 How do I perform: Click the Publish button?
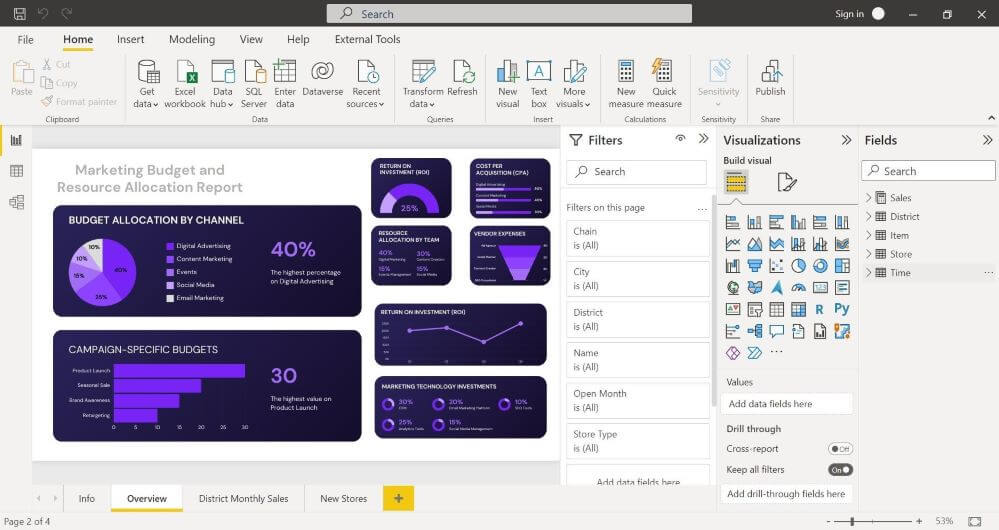pos(770,78)
